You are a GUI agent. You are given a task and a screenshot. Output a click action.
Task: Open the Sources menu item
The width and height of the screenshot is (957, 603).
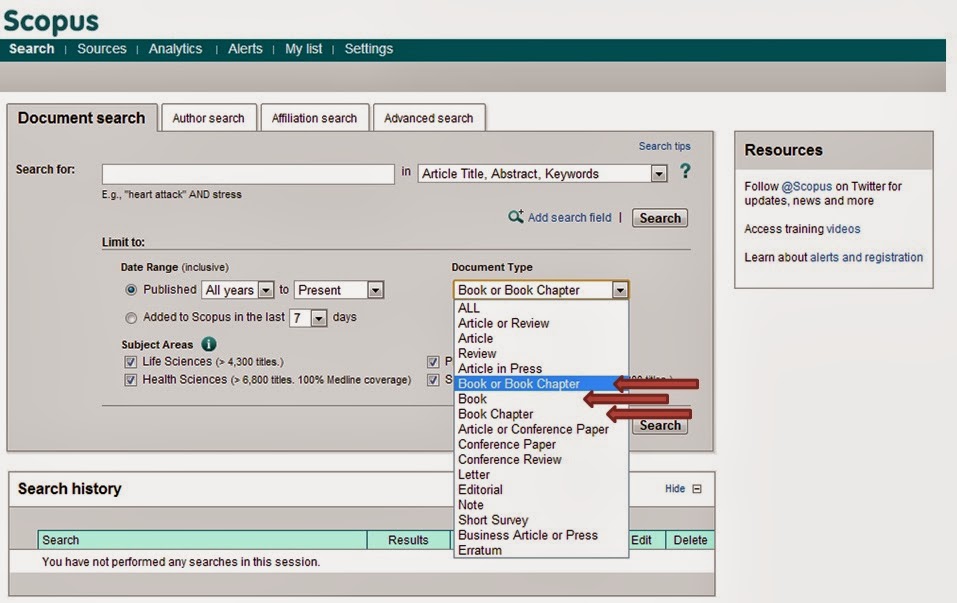tap(102, 49)
